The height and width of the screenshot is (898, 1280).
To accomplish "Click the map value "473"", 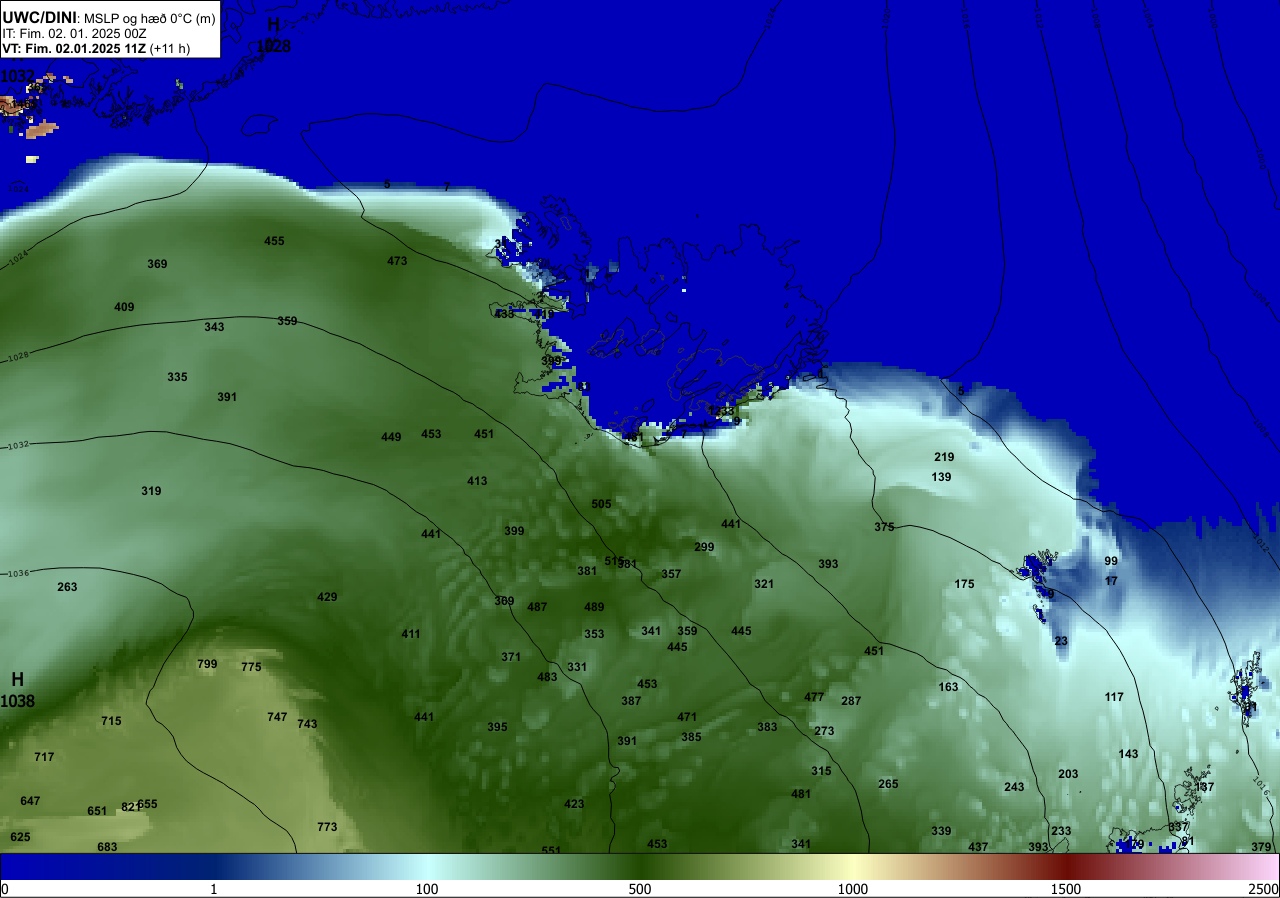I will (397, 261).
